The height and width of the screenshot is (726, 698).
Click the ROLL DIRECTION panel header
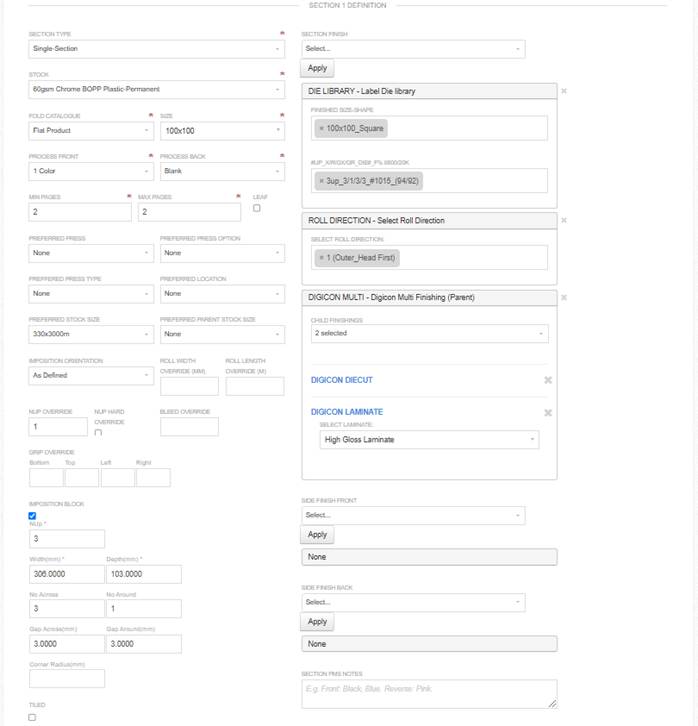(x=429, y=220)
